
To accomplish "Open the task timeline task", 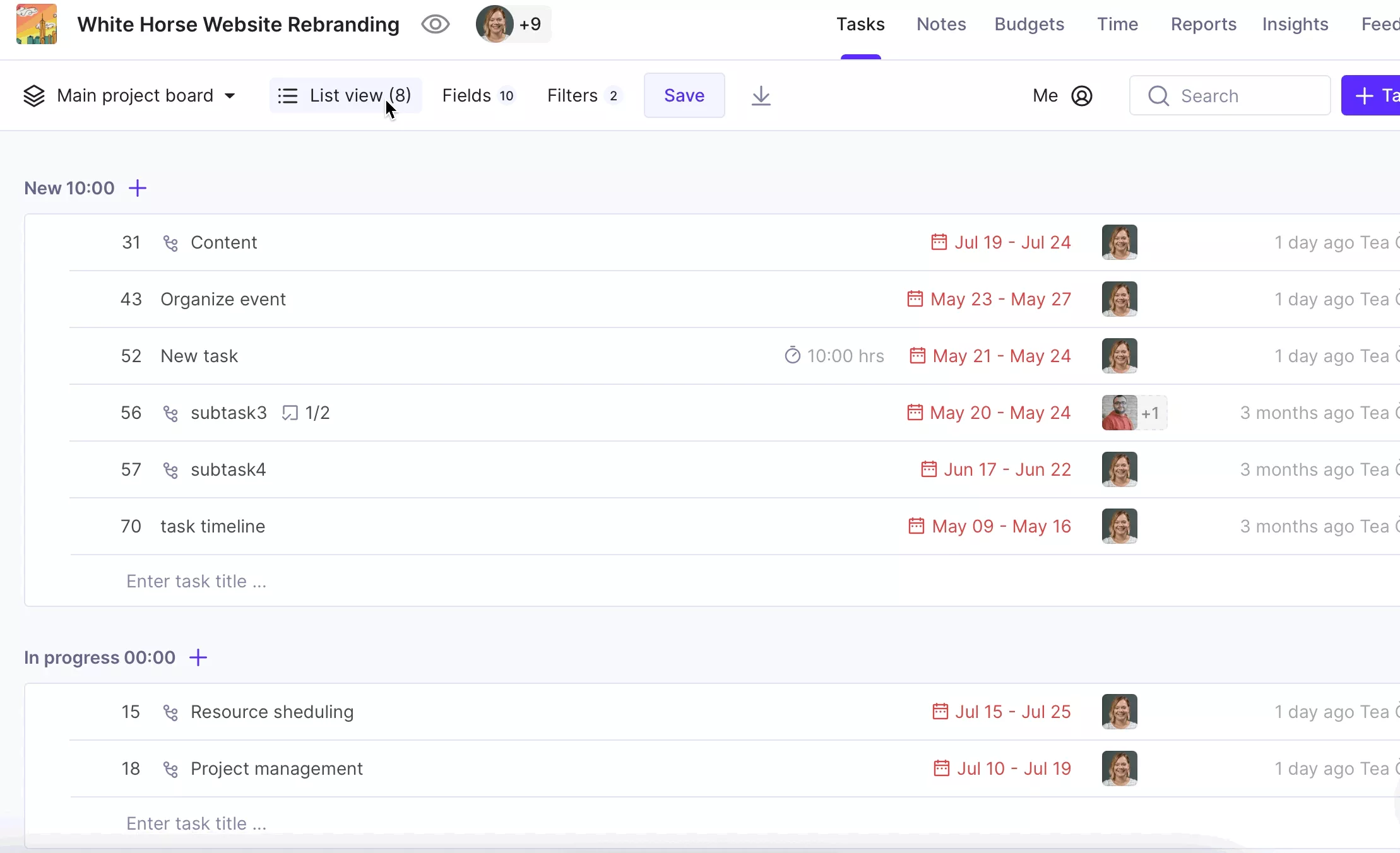I will click(x=213, y=526).
